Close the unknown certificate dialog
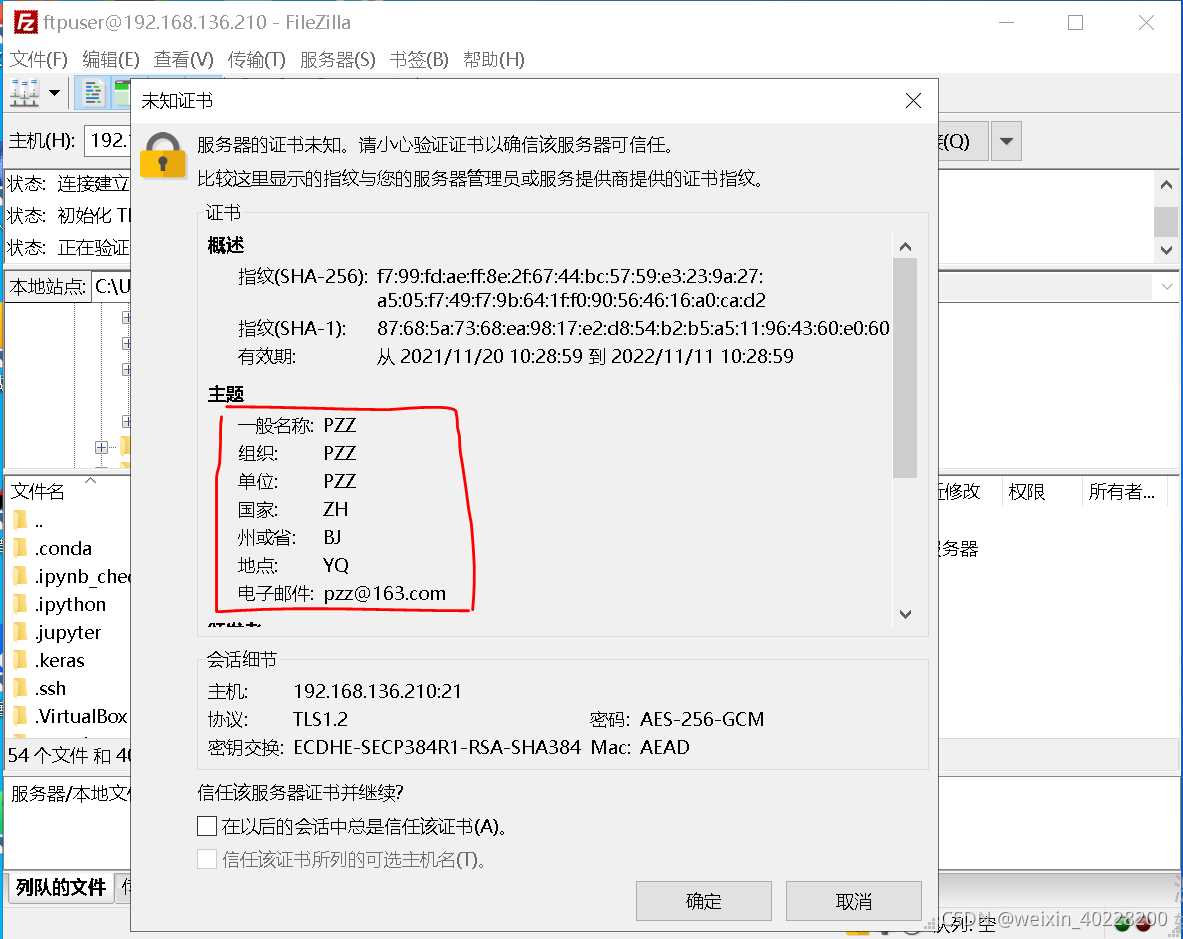1183x939 pixels. pyautogui.click(x=912, y=101)
